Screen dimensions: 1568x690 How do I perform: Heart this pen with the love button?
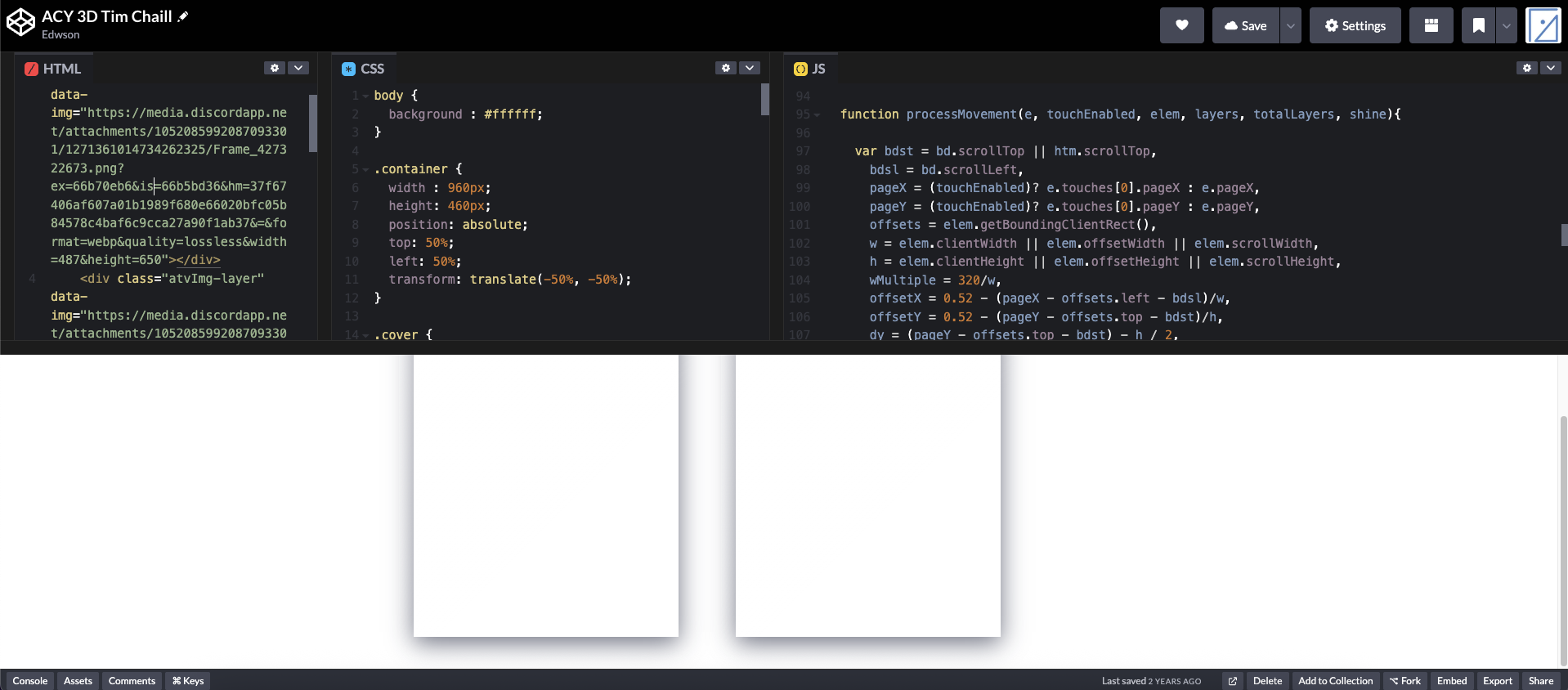[1181, 25]
